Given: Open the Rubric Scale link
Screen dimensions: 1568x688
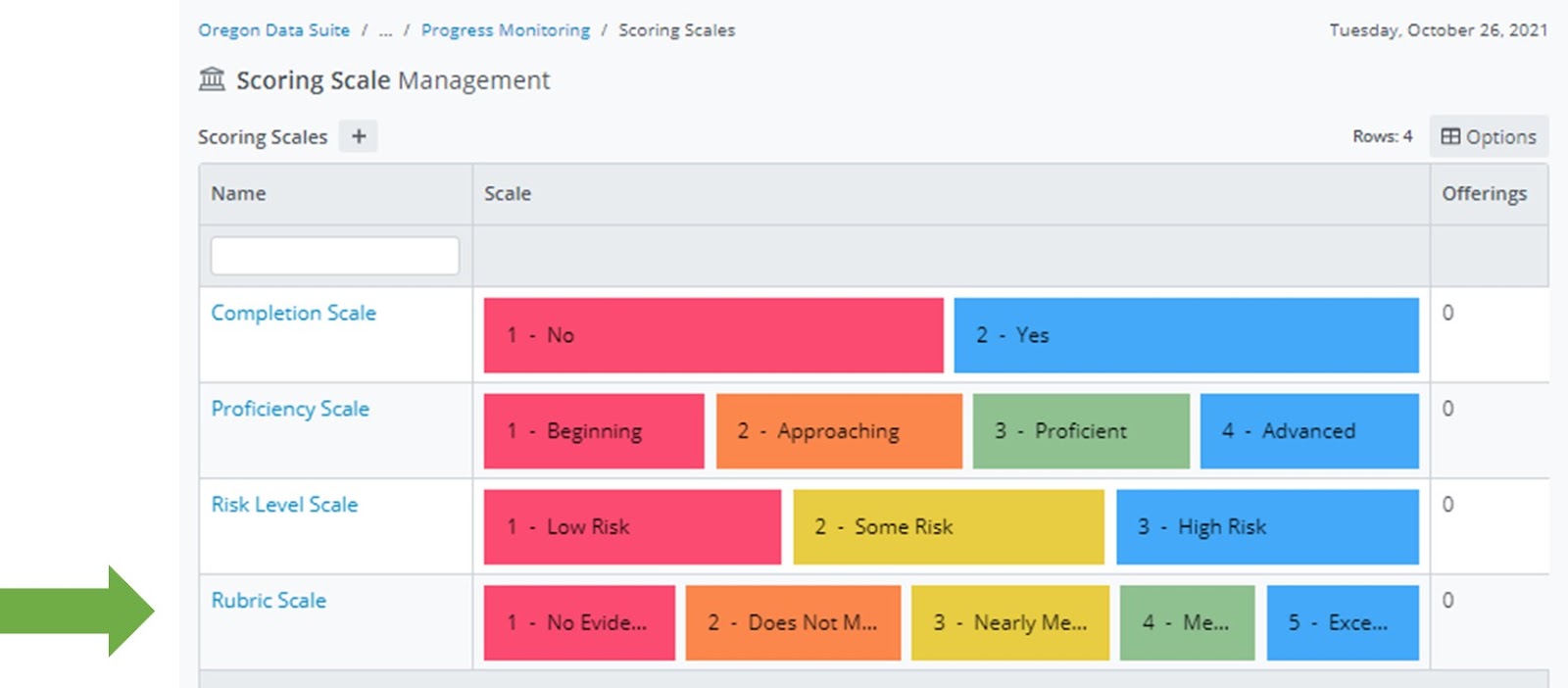Looking at the screenshot, I should [x=269, y=601].
